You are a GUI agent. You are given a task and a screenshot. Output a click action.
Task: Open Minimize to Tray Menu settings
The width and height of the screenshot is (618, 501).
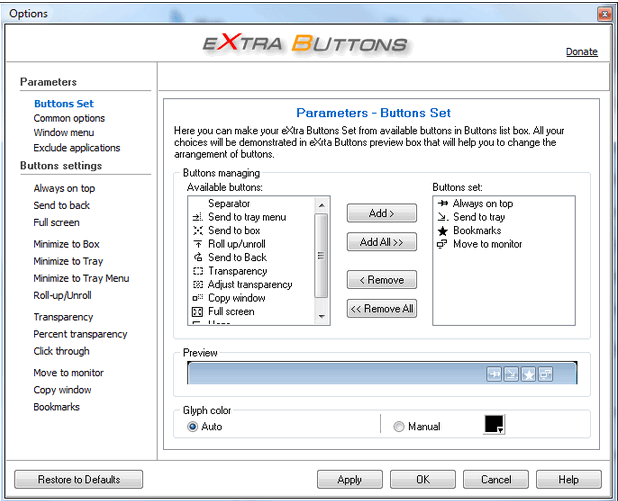point(81,278)
